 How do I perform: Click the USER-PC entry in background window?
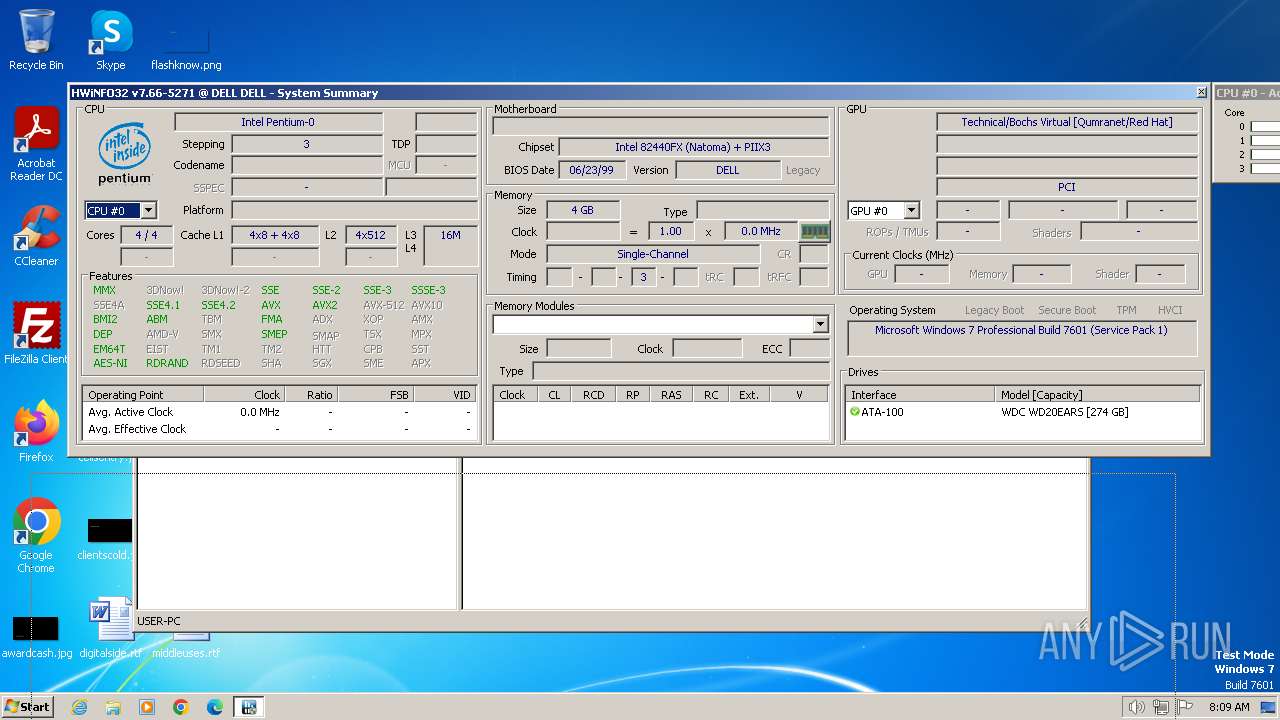pos(159,621)
